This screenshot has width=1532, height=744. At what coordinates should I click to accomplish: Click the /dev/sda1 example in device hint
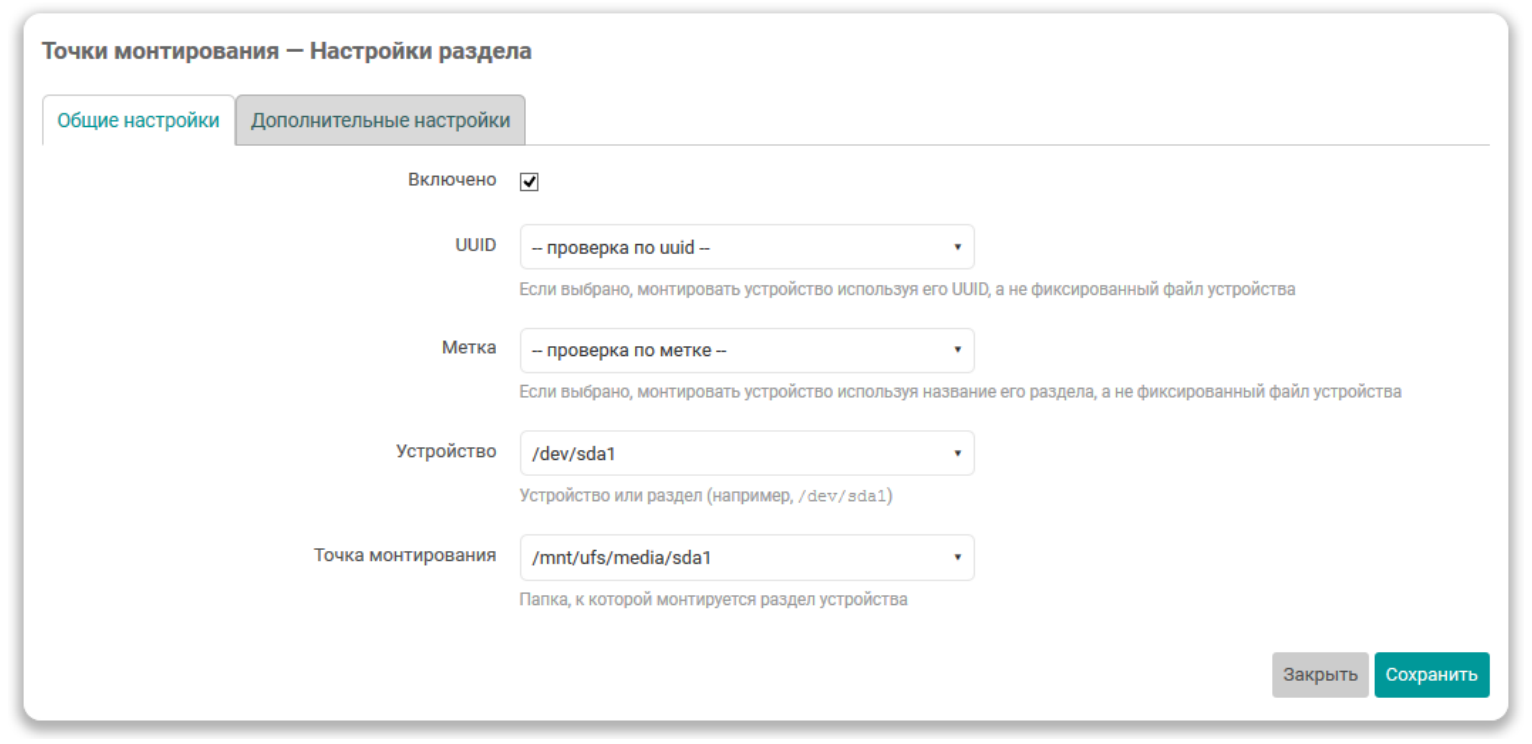tap(840, 496)
